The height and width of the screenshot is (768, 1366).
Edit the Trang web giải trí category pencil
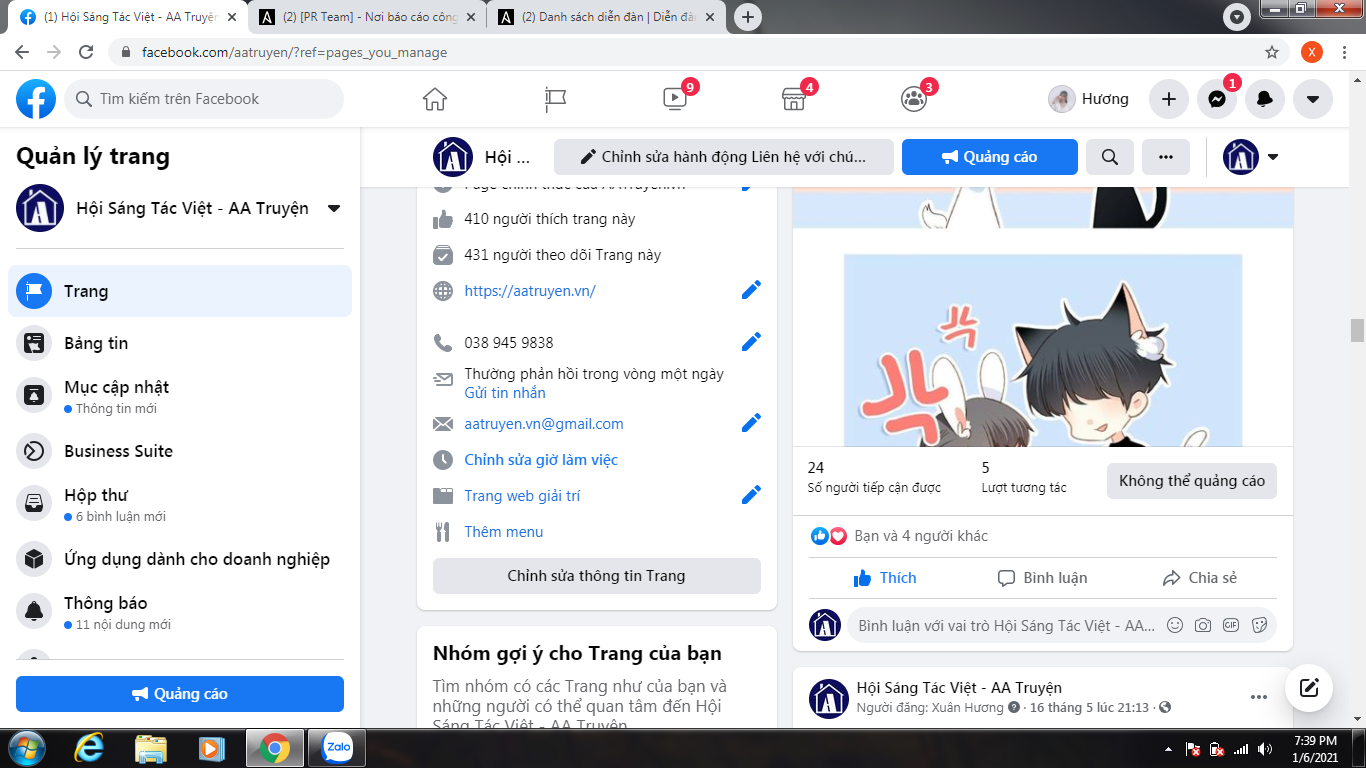(x=751, y=495)
